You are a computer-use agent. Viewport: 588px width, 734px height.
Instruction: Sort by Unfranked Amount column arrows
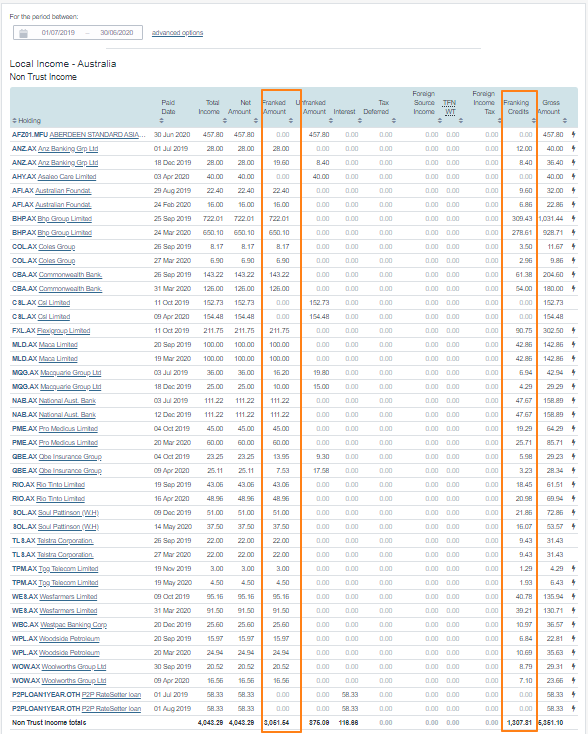(331, 121)
